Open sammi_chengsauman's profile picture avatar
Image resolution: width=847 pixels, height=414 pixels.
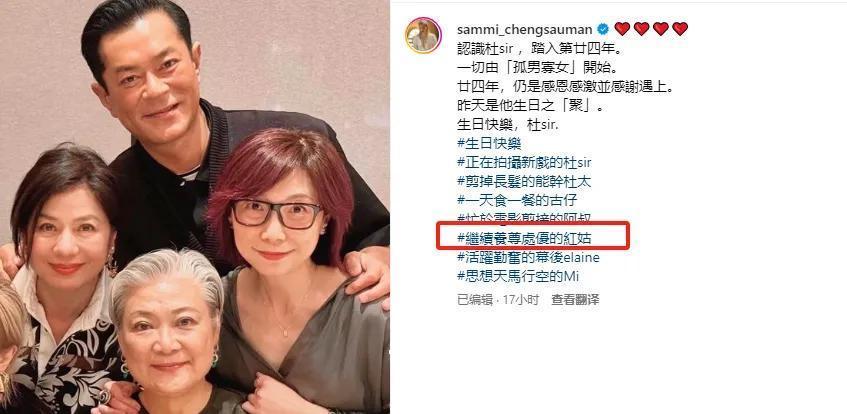click(423, 36)
